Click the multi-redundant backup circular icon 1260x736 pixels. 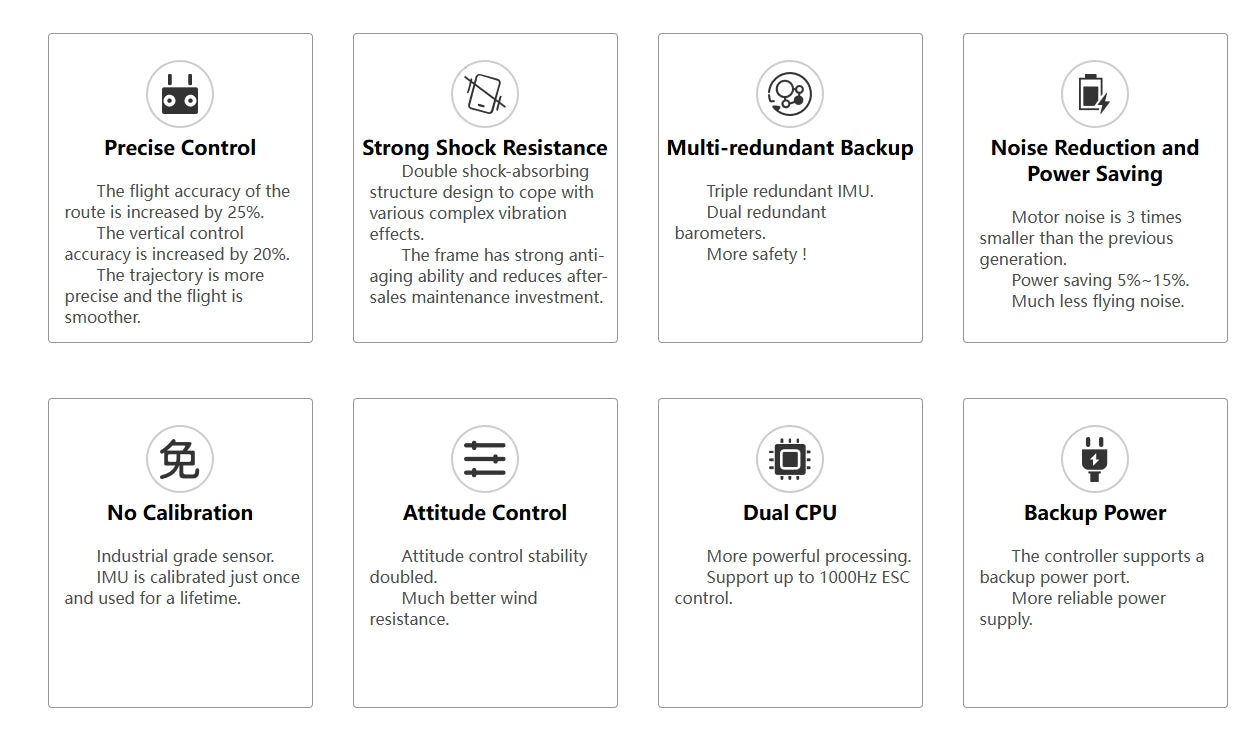(790, 95)
